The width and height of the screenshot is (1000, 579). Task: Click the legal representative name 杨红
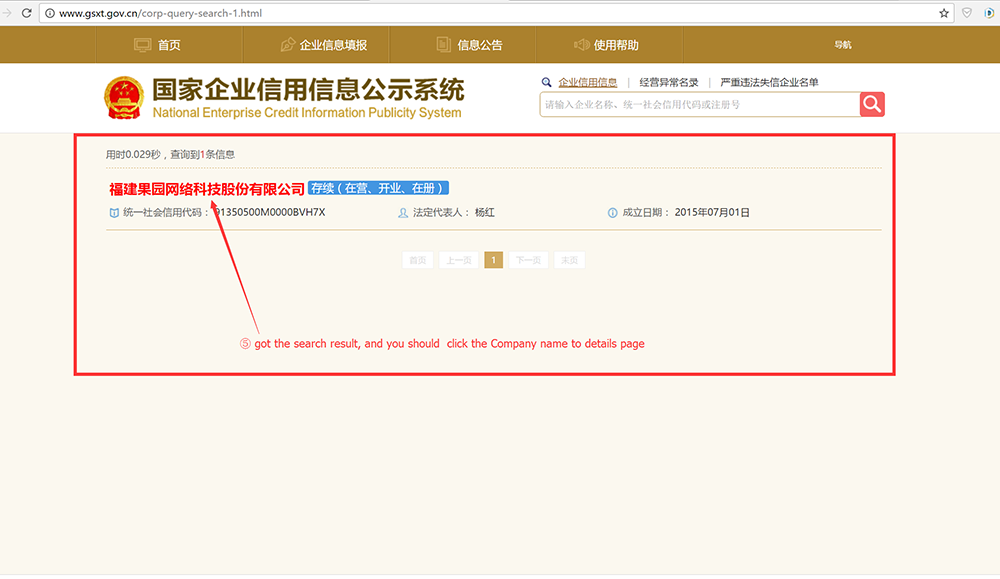coord(485,212)
